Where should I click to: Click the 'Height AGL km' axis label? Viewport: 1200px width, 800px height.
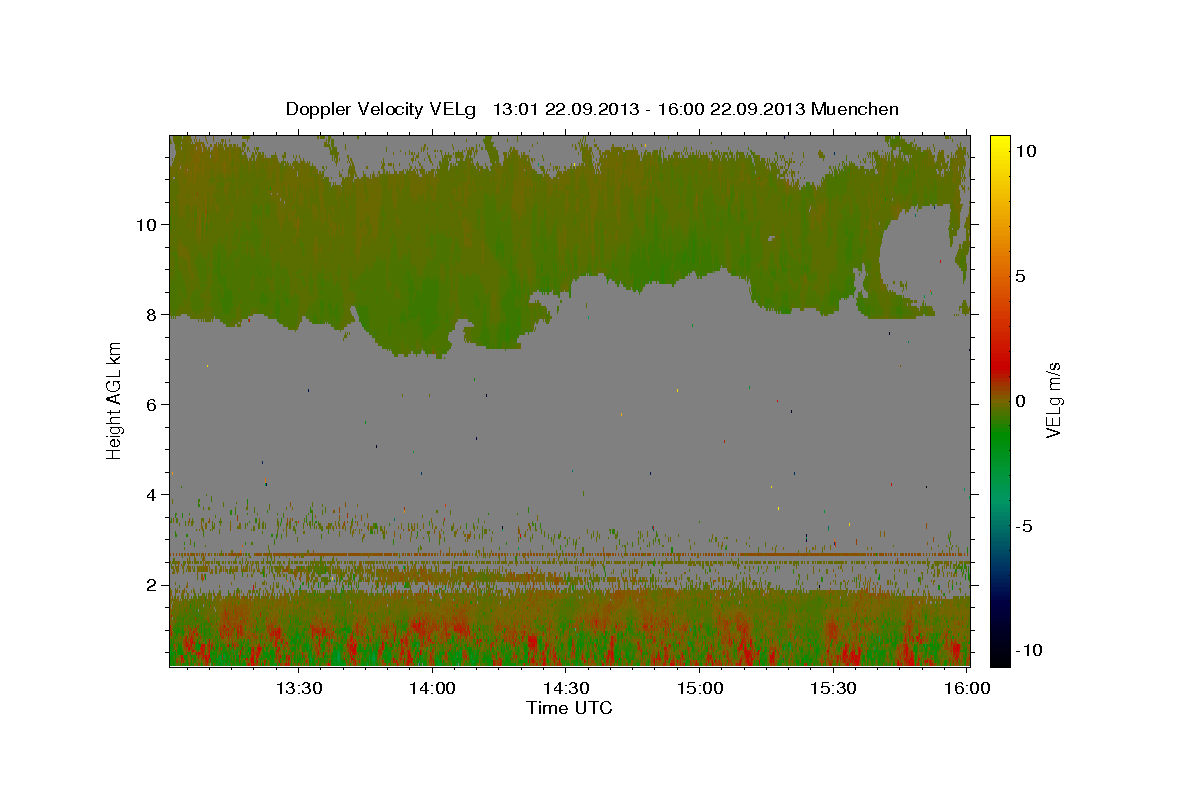point(115,400)
